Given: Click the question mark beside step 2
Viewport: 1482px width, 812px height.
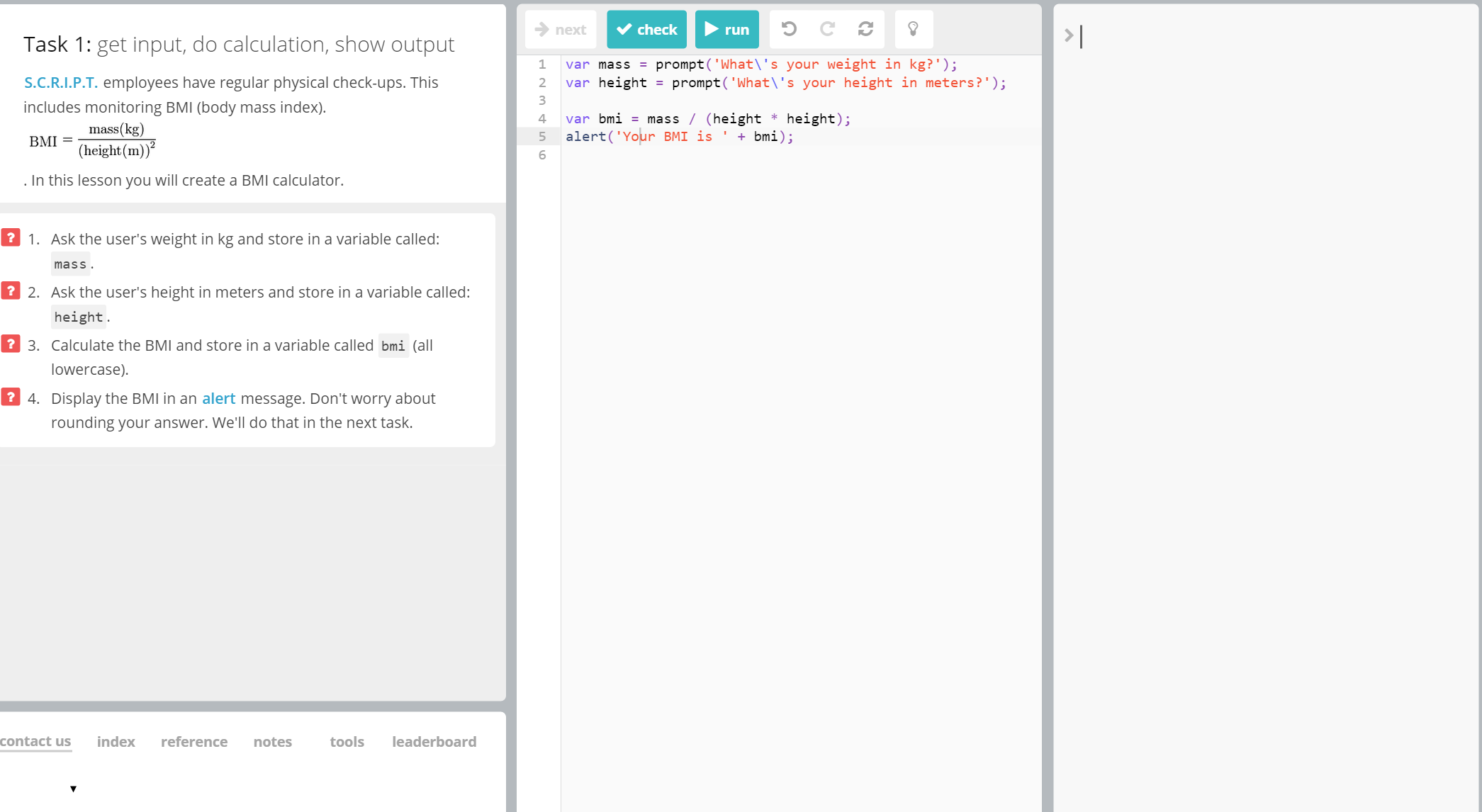Looking at the screenshot, I should (x=11, y=291).
